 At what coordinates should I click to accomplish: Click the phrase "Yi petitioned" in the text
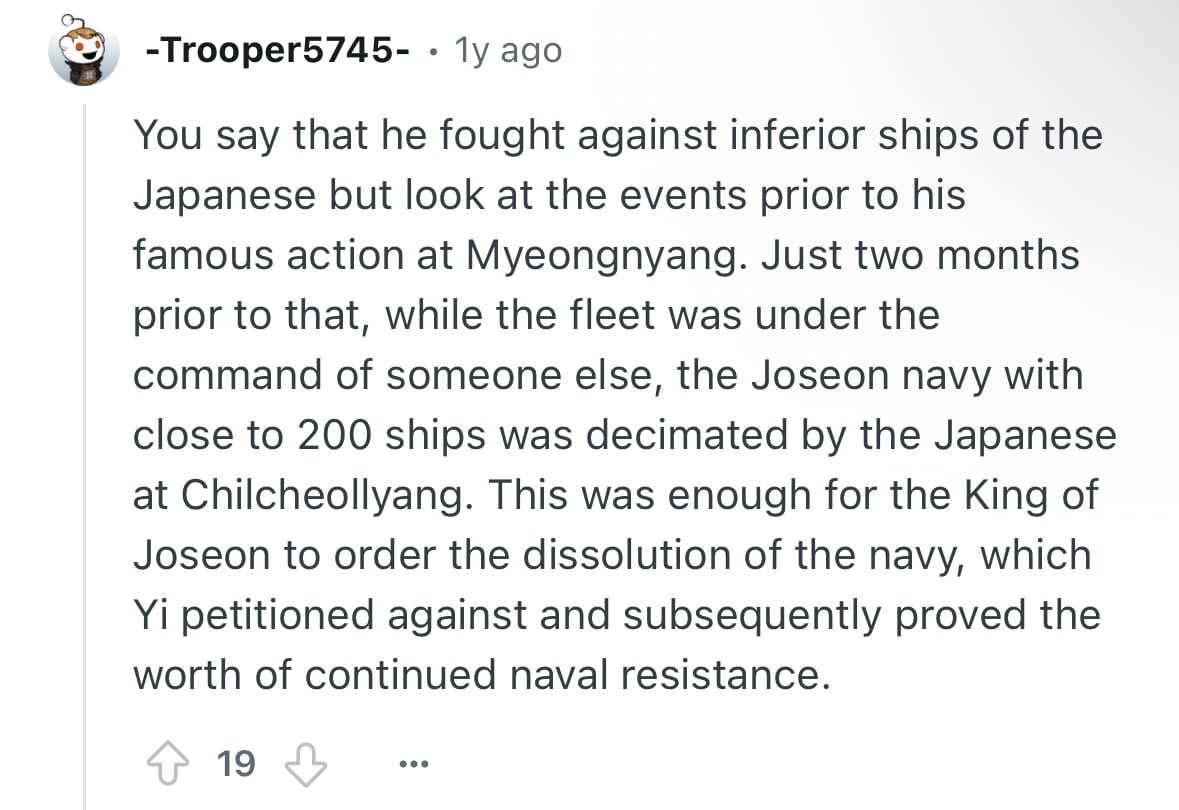253,615
